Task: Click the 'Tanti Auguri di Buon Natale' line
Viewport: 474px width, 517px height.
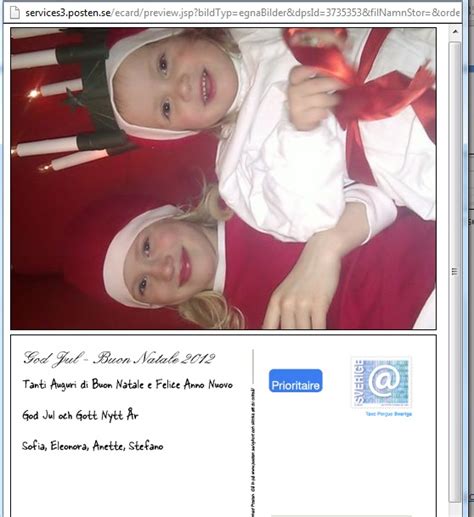Action: pyautogui.click(x=127, y=384)
